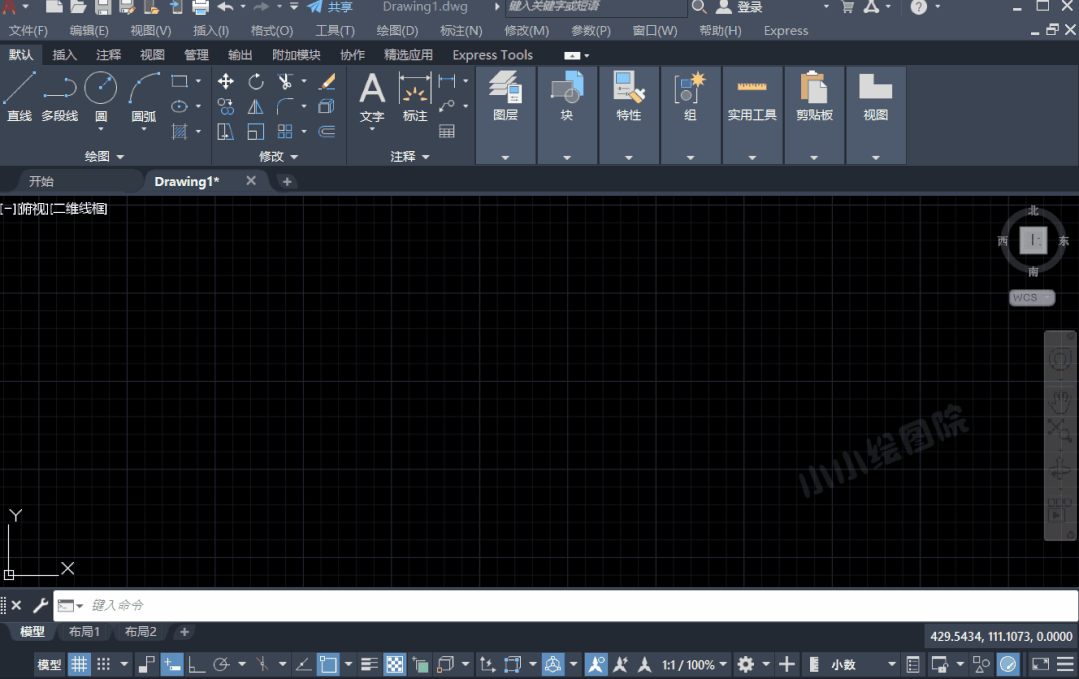Open the 布局1 layout tab

(x=84, y=632)
